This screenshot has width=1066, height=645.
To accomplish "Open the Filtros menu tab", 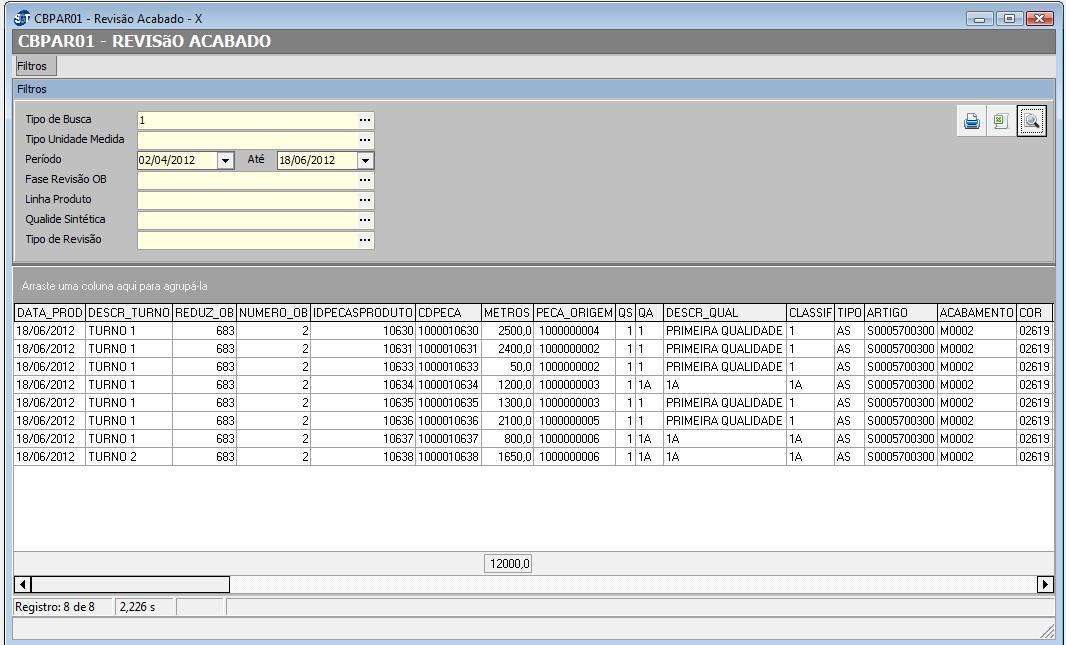I will pyautogui.click(x=32, y=66).
